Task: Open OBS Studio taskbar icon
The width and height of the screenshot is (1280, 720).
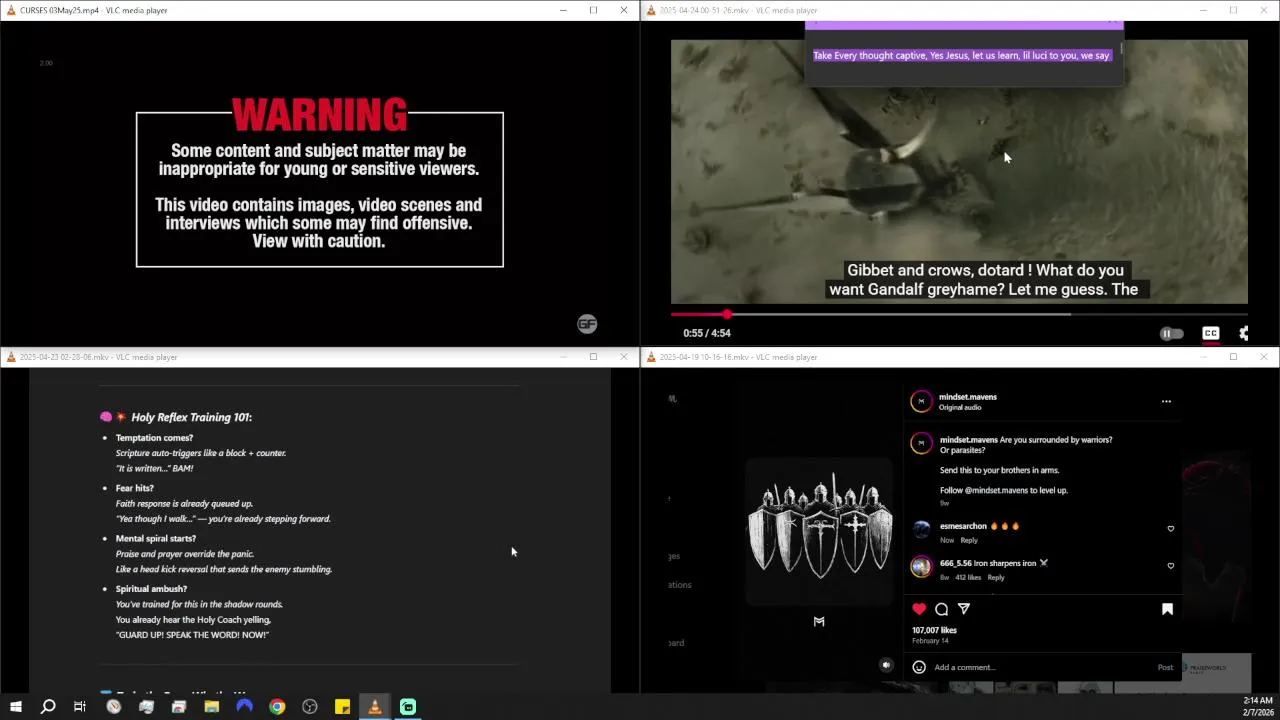Action: tap(310, 707)
